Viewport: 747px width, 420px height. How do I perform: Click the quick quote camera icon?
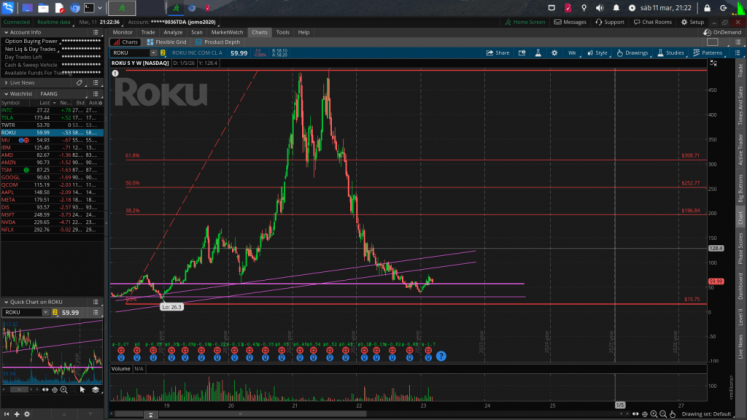coord(522,53)
